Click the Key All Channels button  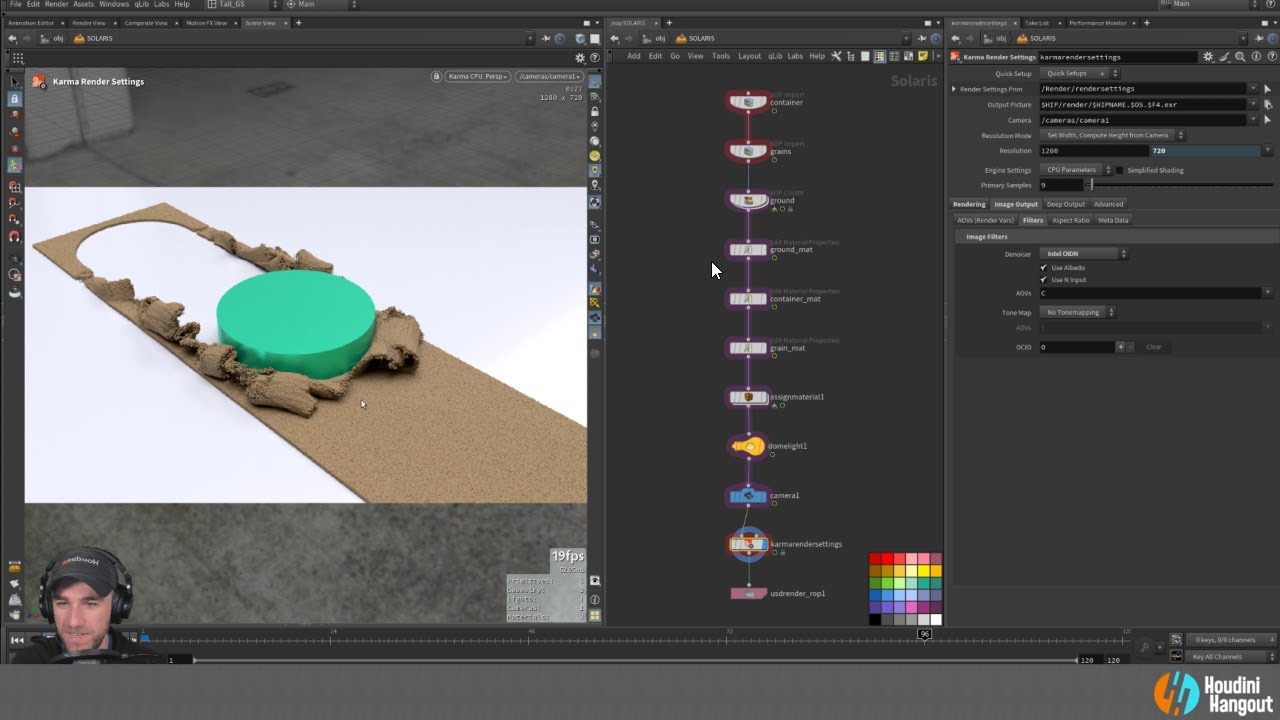[x=1232, y=657]
